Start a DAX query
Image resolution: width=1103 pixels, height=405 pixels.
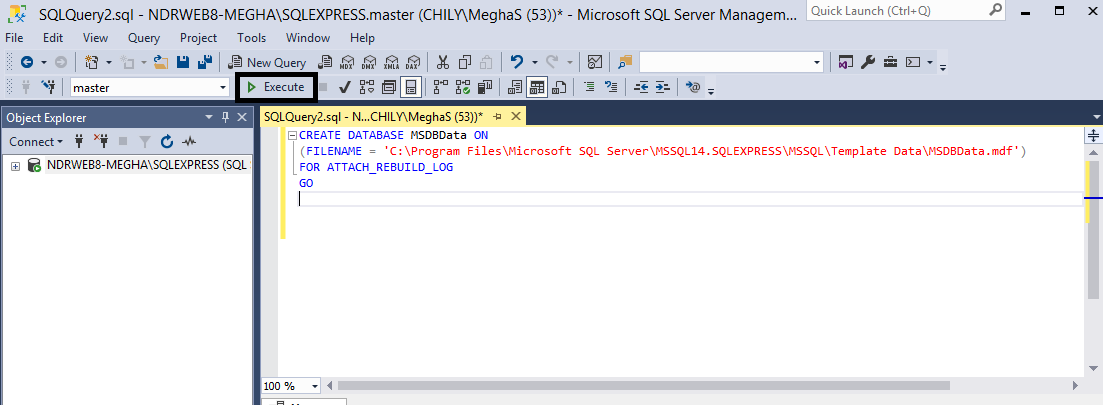click(413, 63)
